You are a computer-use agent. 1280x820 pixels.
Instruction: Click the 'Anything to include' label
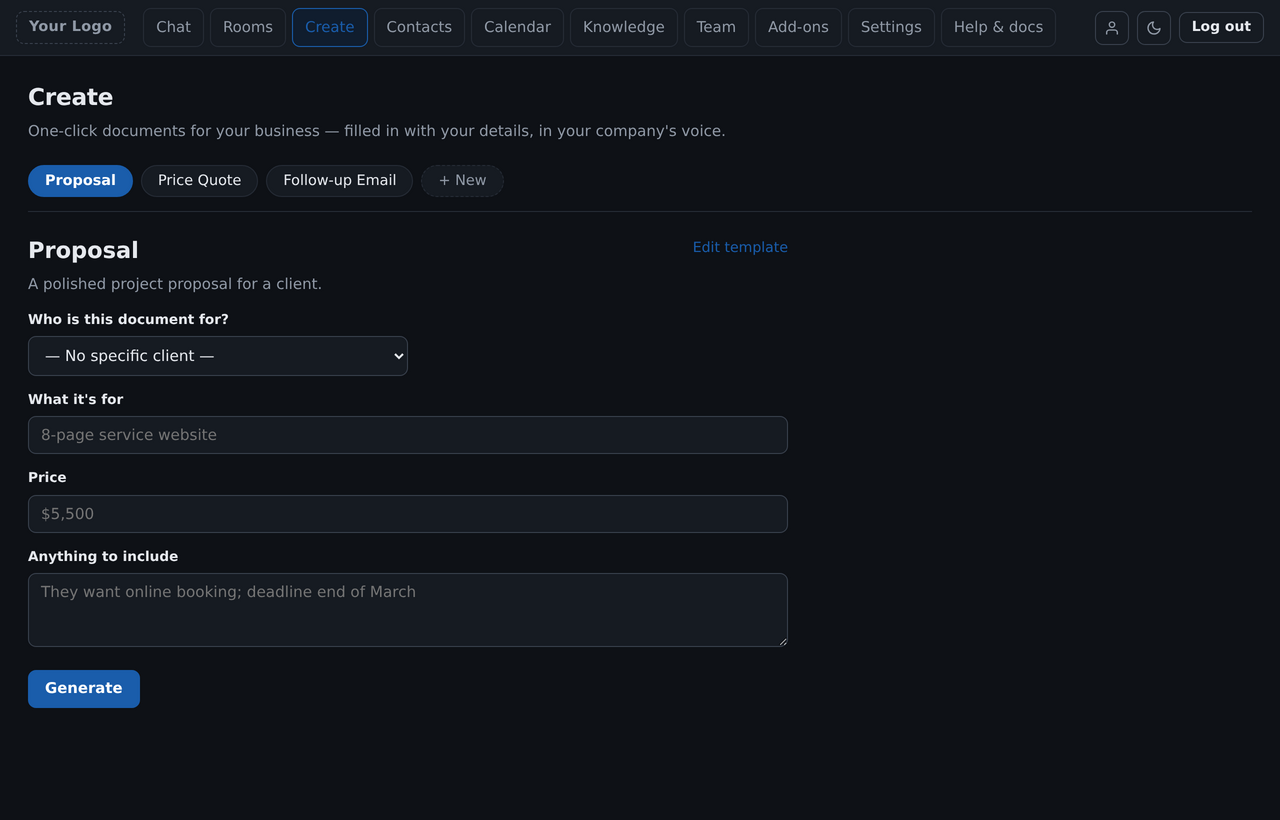tap(103, 556)
